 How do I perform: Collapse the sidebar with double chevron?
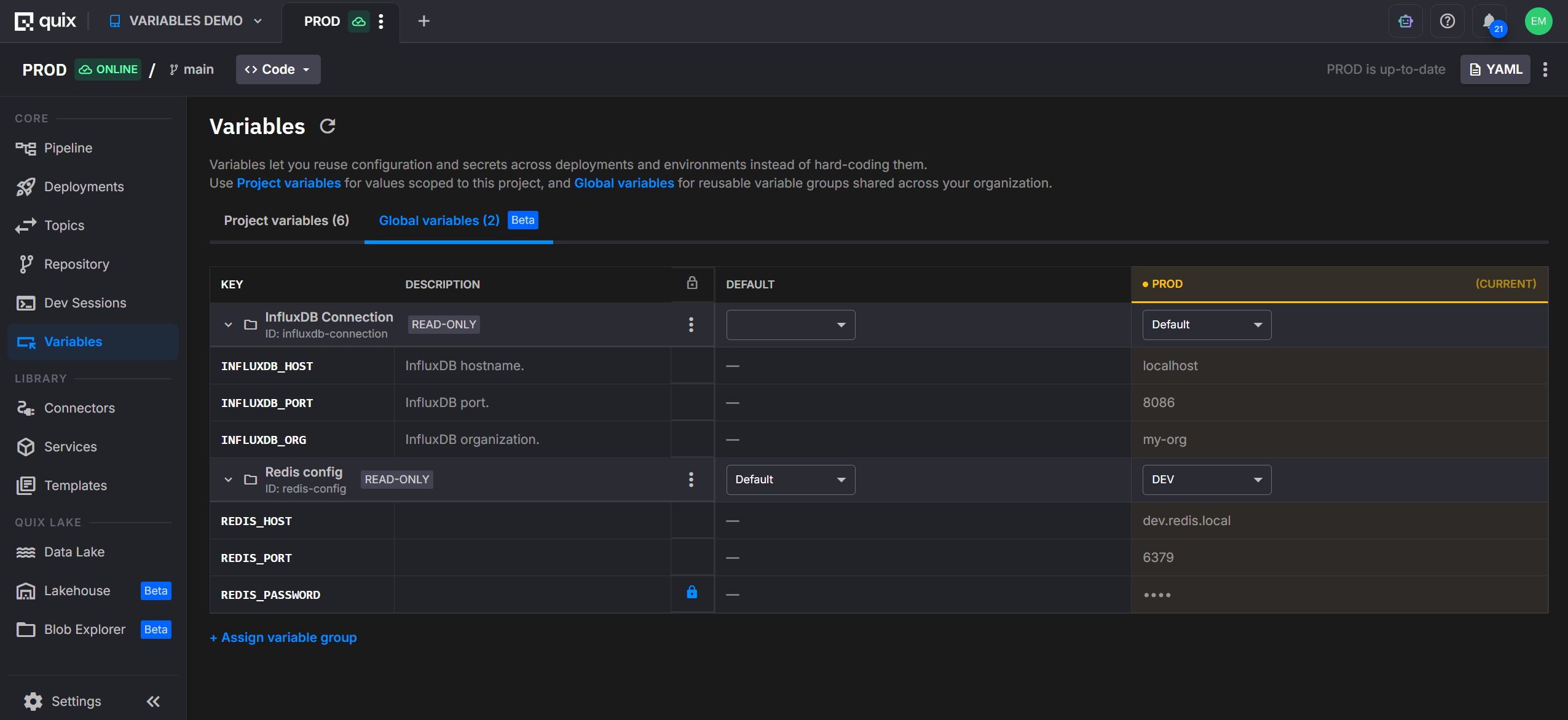(153, 702)
